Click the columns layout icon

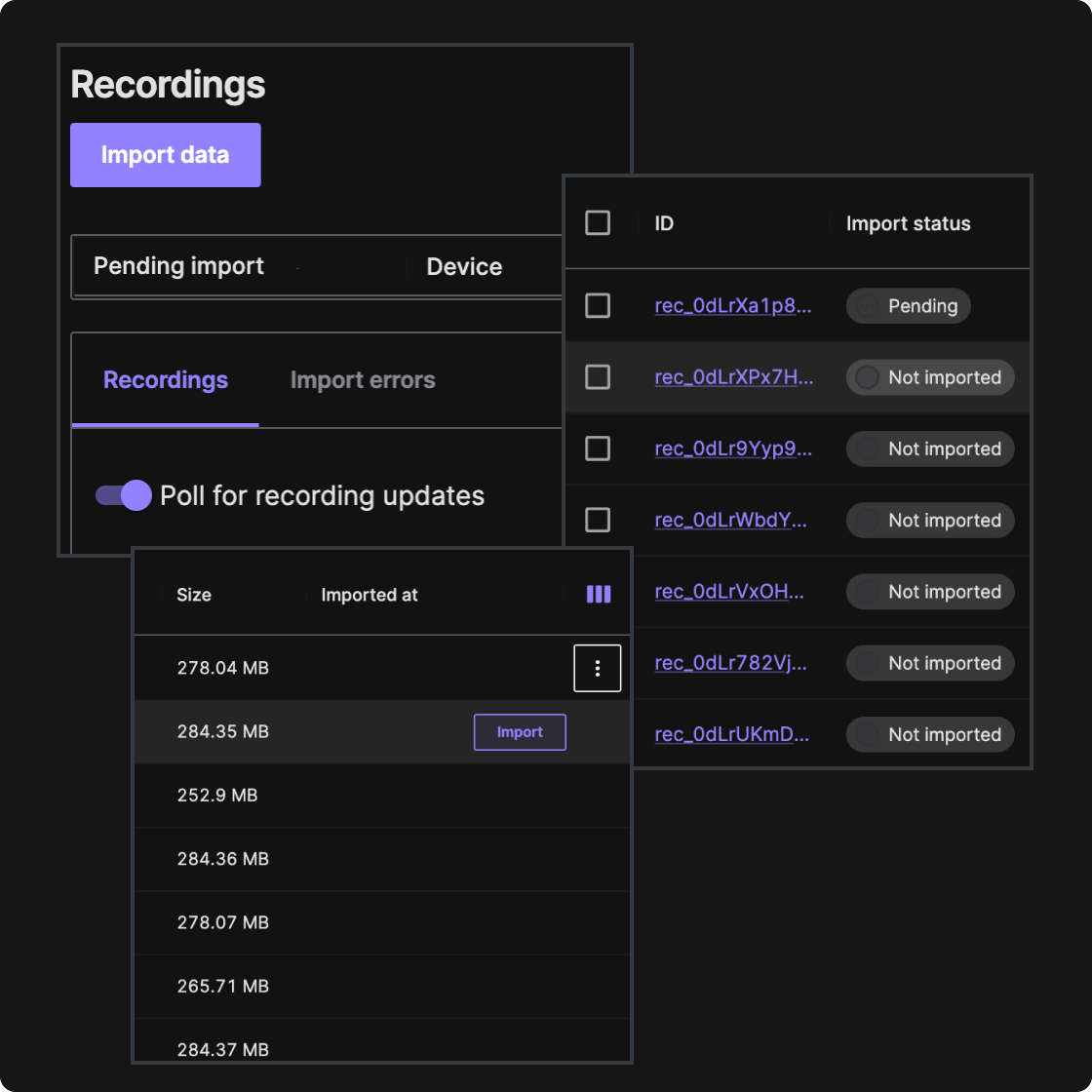[x=599, y=595]
